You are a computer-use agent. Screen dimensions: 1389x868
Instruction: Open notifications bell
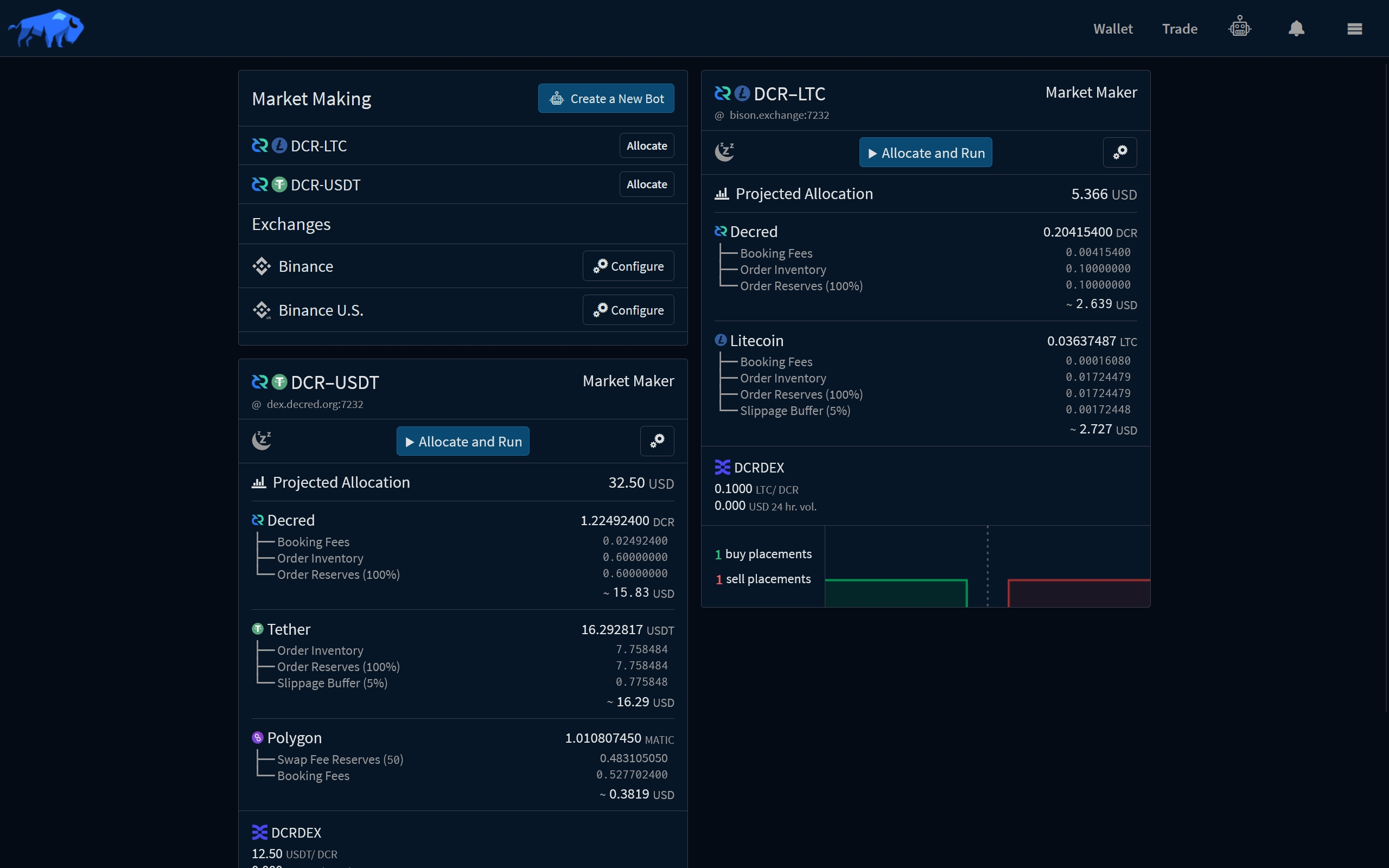(1296, 28)
